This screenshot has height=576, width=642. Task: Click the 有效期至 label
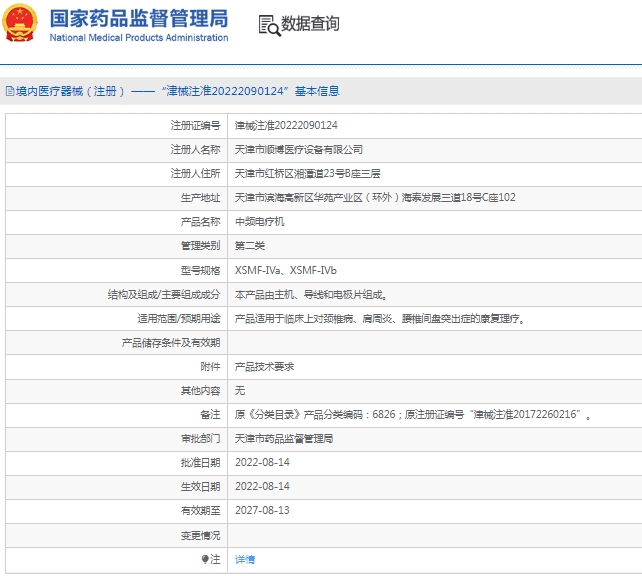pos(200,510)
